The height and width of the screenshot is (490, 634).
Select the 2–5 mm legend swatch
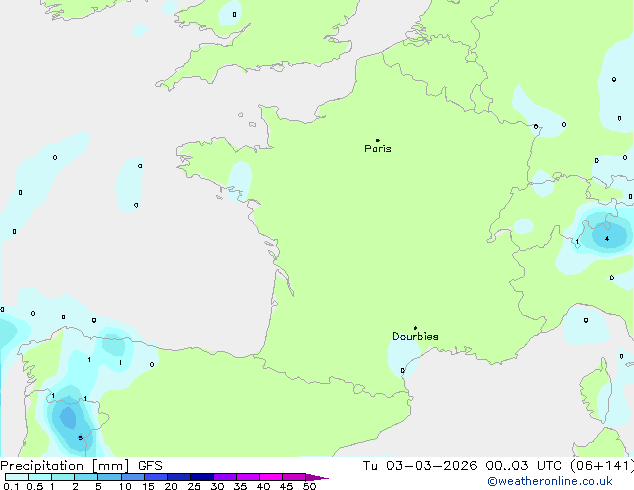coord(86,477)
